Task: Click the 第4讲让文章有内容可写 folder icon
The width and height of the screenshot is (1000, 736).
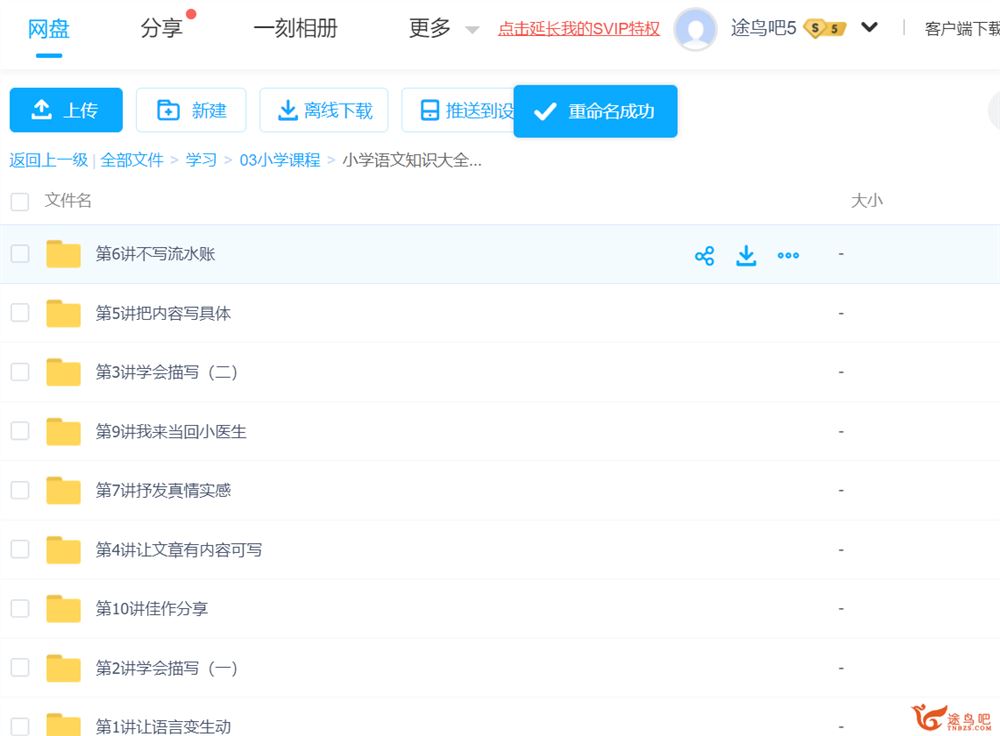Action: click(x=63, y=550)
